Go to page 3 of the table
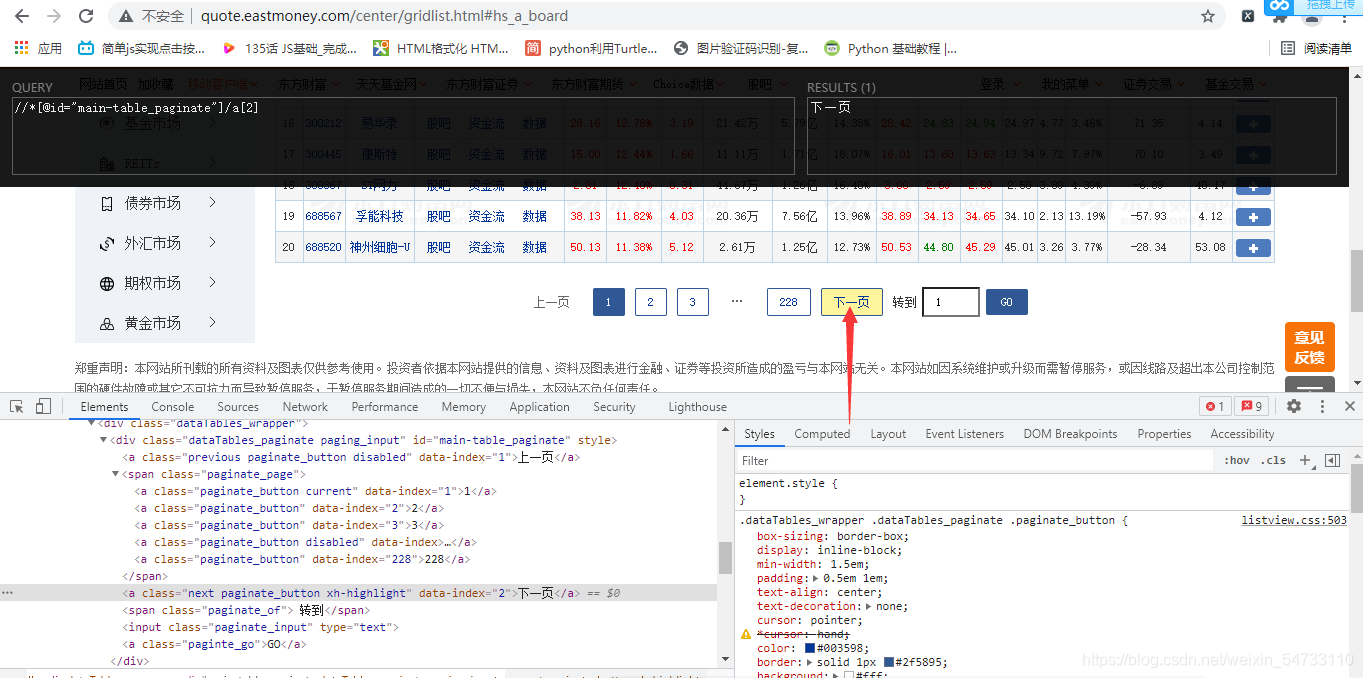This screenshot has height=678, width=1363. [x=692, y=302]
